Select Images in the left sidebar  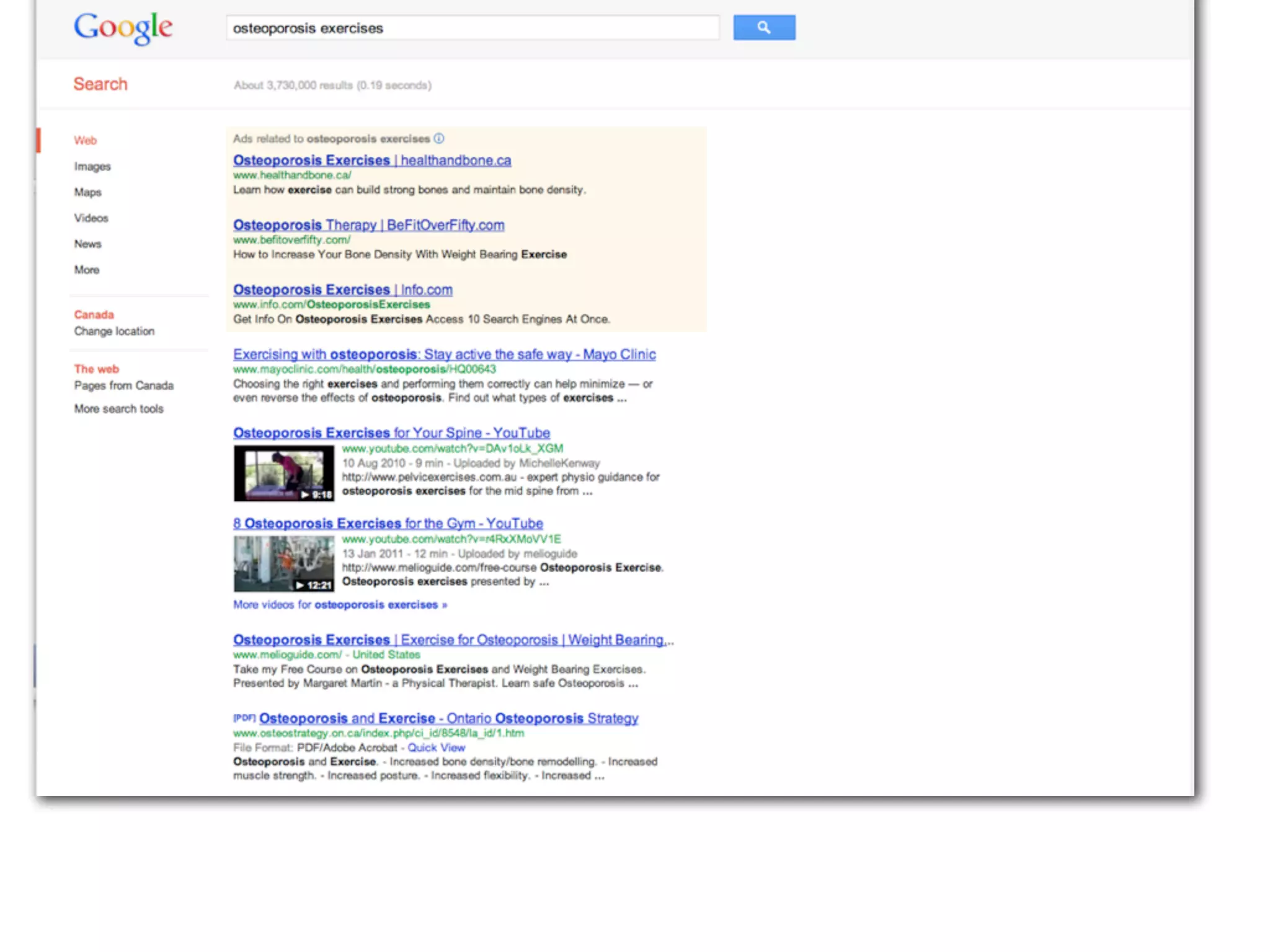pyautogui.click(x=92, y=166)
